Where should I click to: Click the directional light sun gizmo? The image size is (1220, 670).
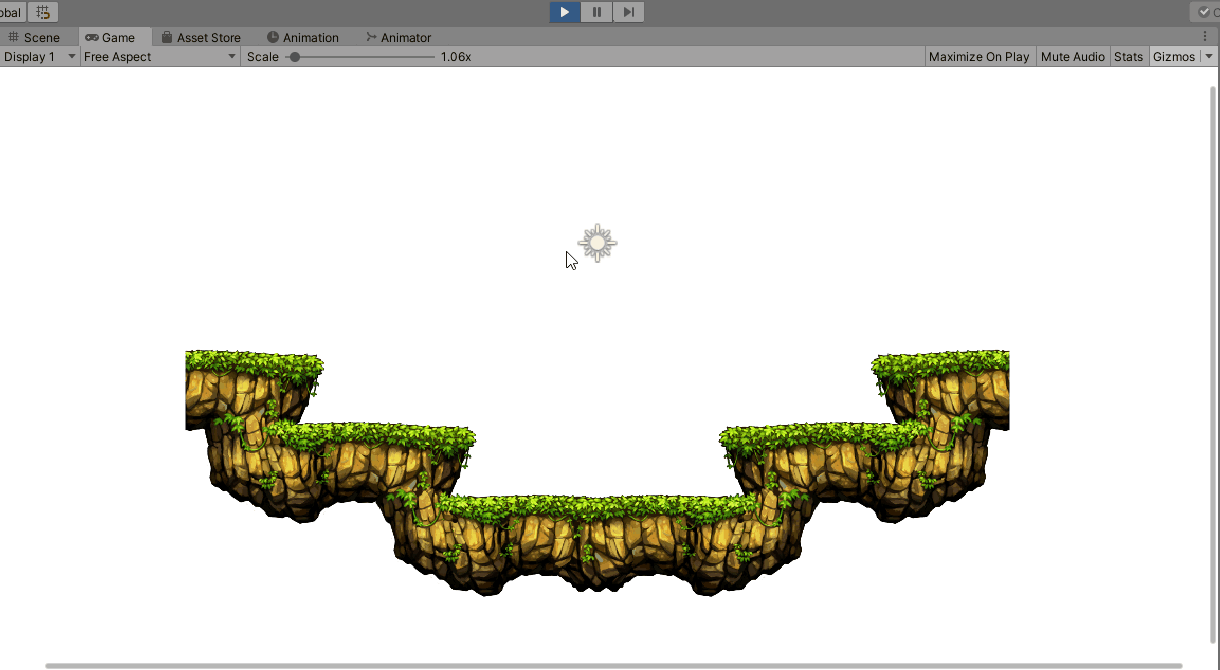[597, 242]
